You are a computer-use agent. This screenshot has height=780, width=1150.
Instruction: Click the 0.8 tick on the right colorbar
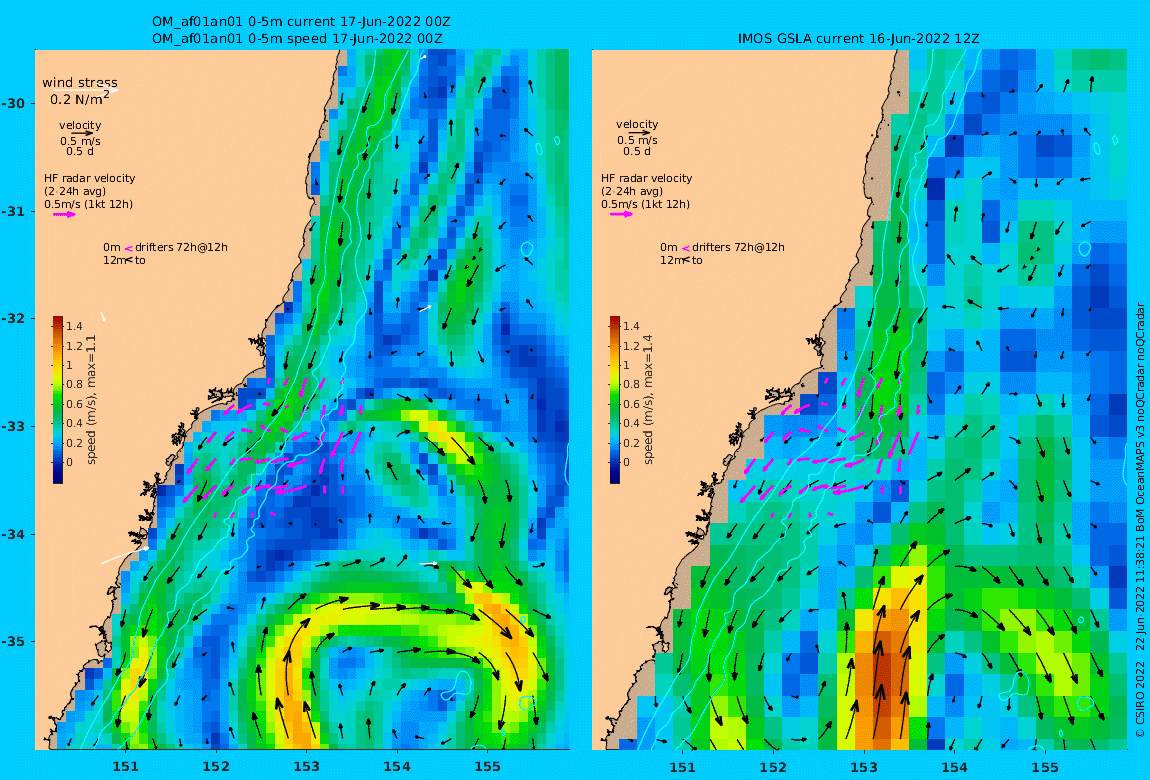[630, 384]
